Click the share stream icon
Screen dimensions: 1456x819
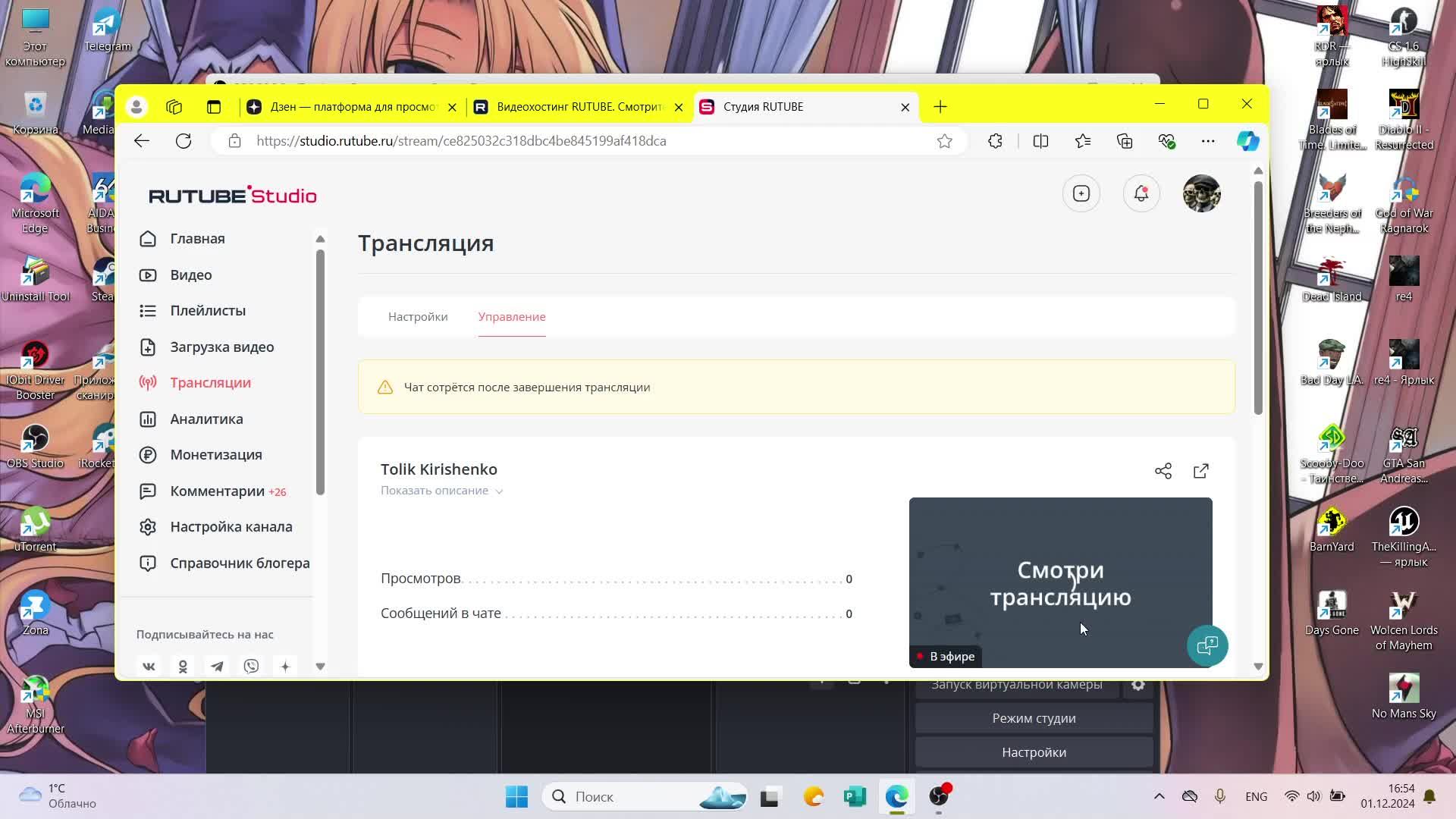click(x=1163, y=471)
